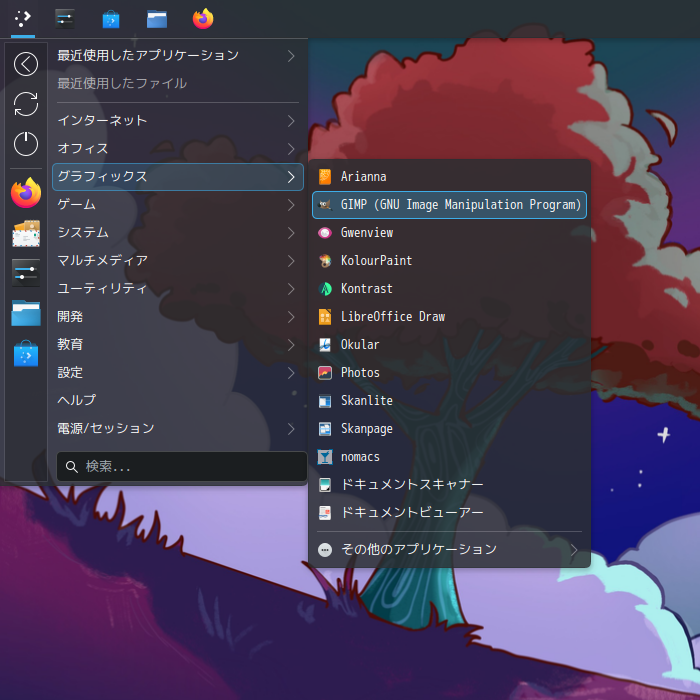
Task: Click the Kontrast text label
Action: (x=367, y=289)
